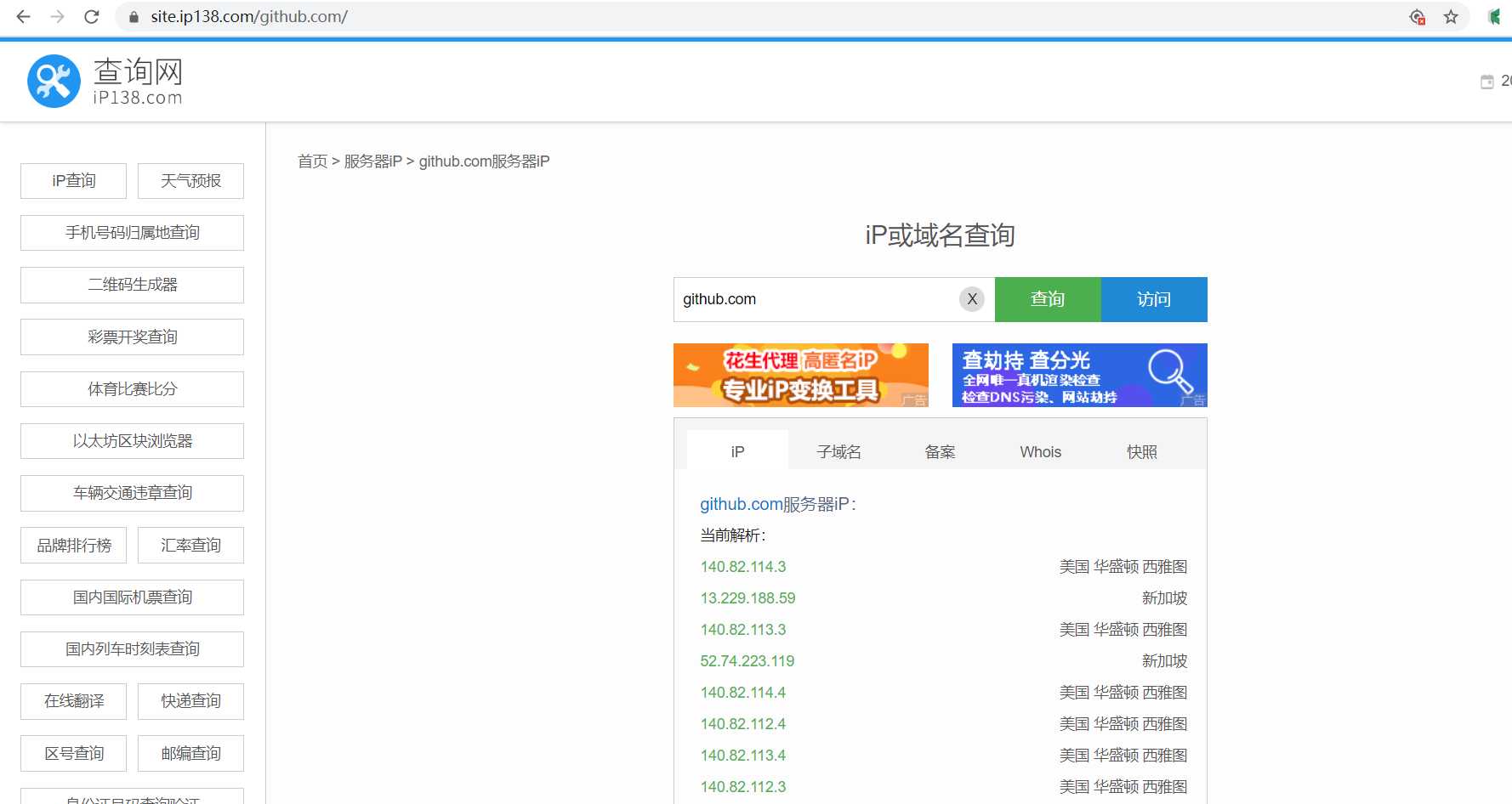Open the iP查询 sidebar button

tap(74, 181)
